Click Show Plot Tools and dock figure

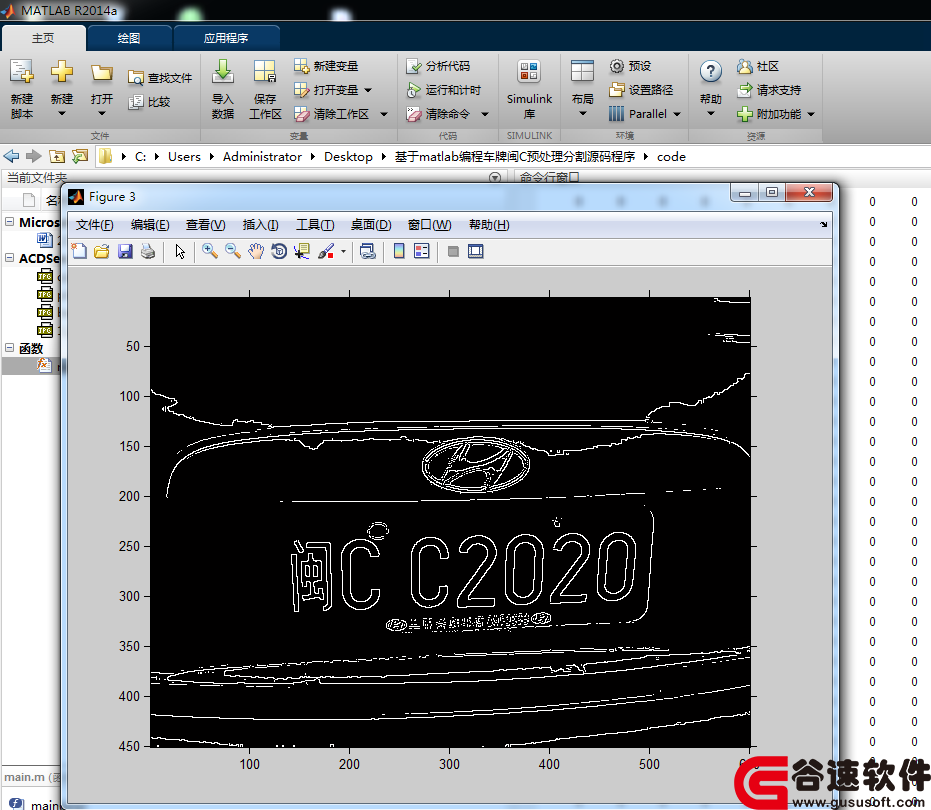click(476, 251)
